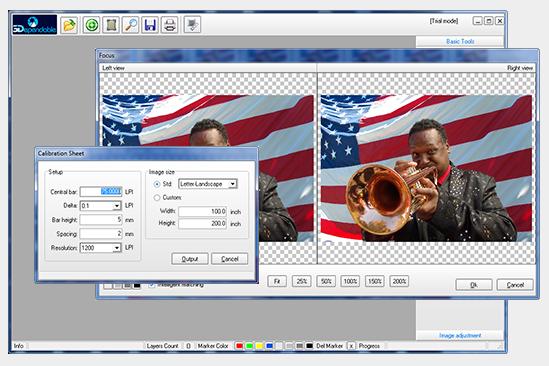This screenshot has height=366, width=549.
Task: Open the Resolution 1200 dropdown
Action: [100, 248]
